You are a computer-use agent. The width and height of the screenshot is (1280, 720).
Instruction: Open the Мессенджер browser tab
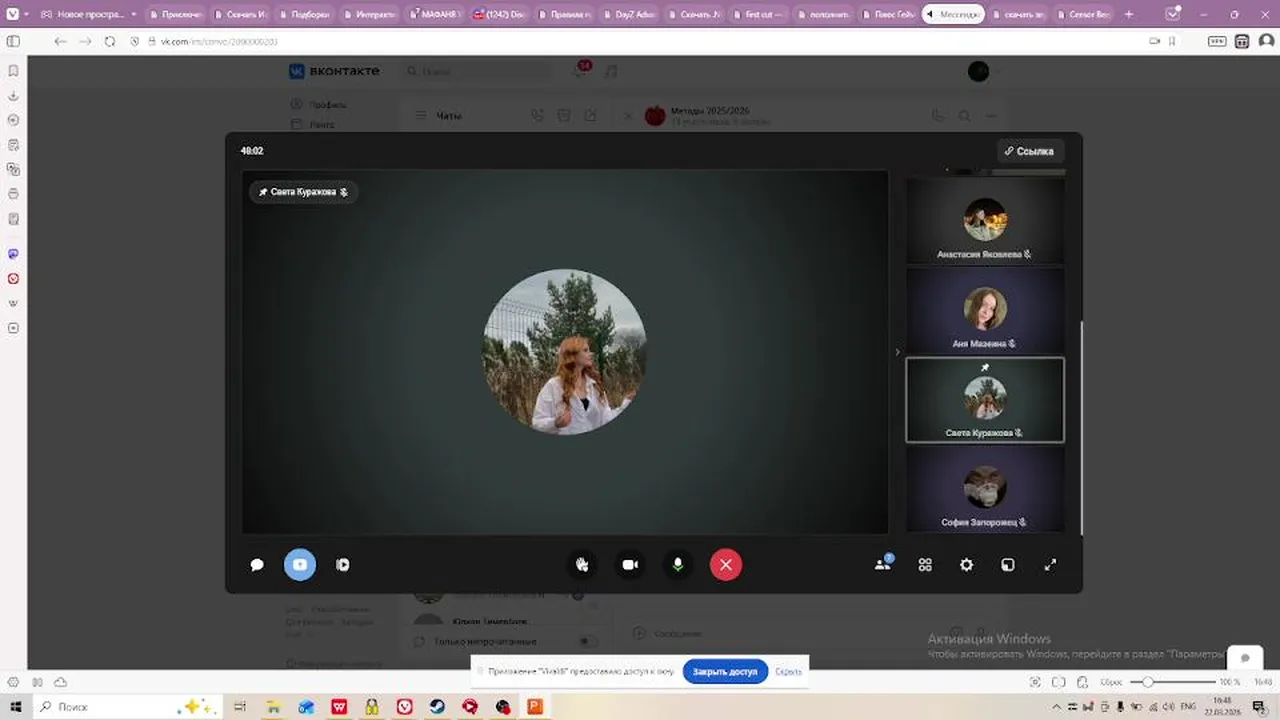pos(953,14)
